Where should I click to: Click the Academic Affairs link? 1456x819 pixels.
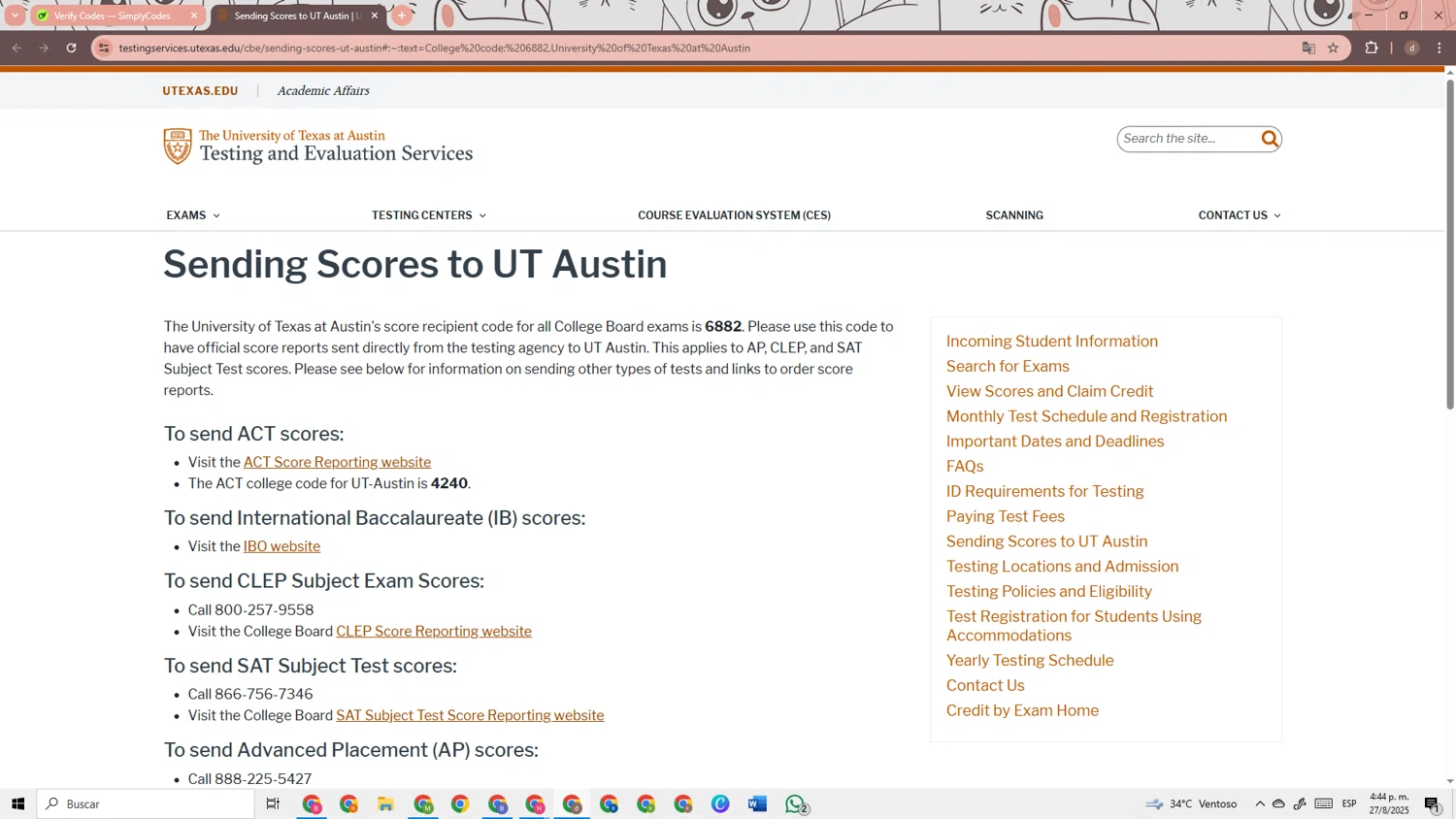point(323,91)
